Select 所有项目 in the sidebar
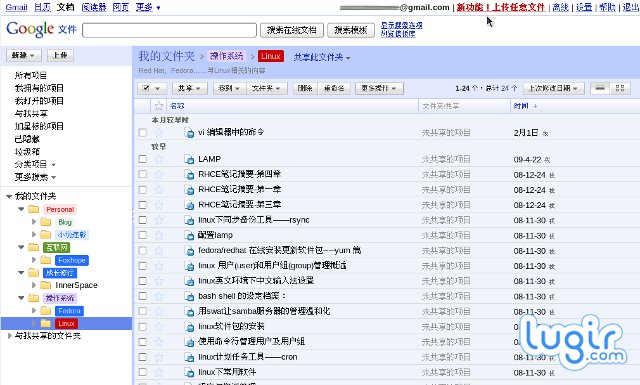This screenshot has width=640, height=385. point(31,75)
